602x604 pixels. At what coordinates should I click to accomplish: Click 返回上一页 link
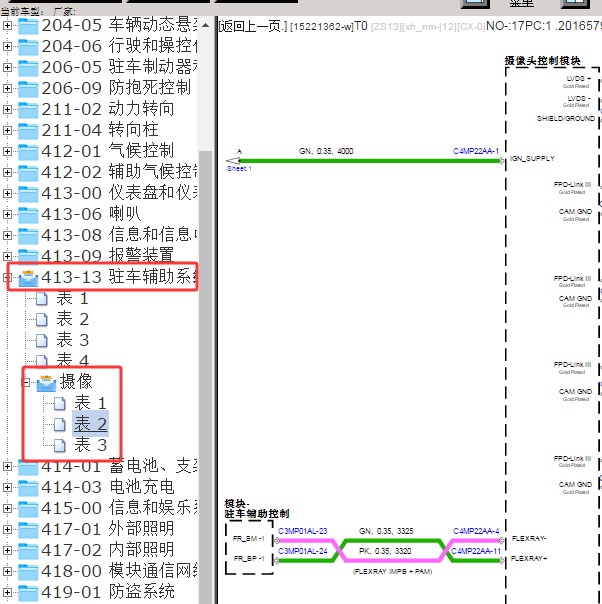point(253,27)
